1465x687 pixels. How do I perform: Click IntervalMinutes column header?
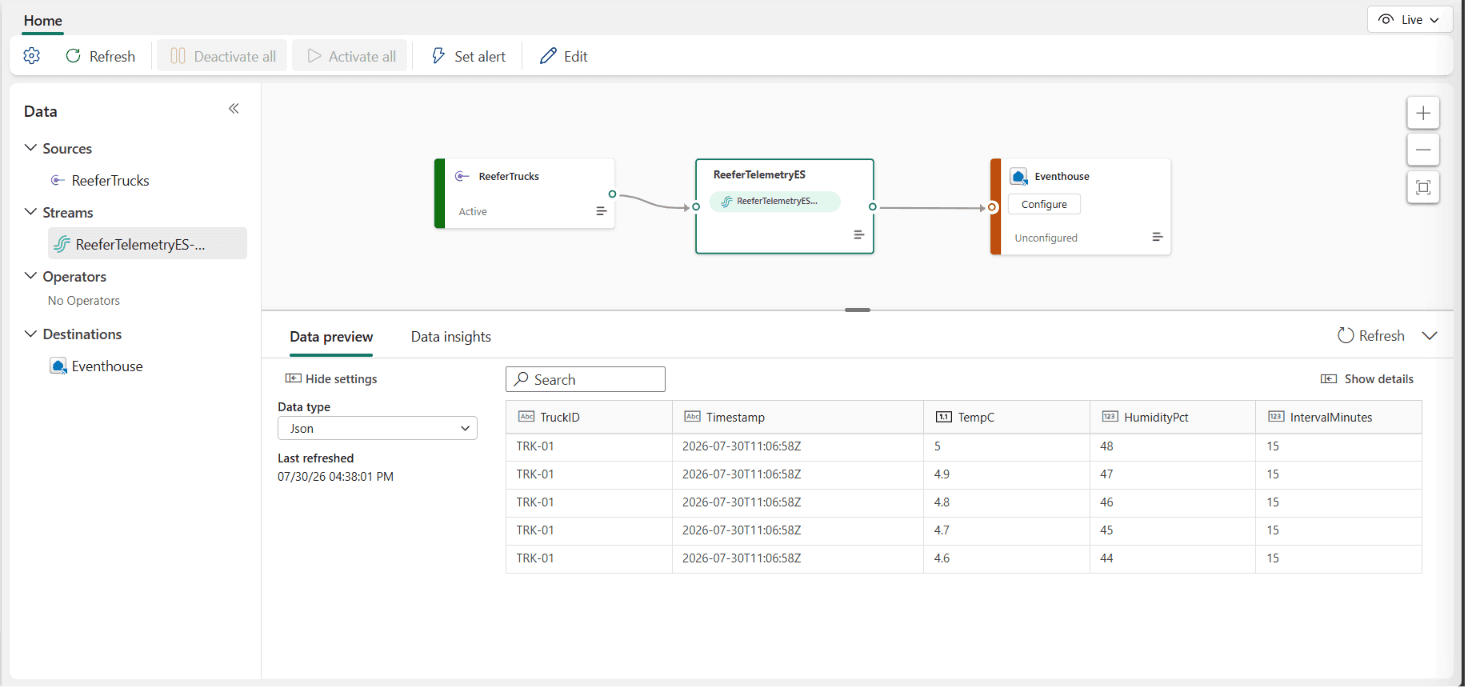point(1339,417)
